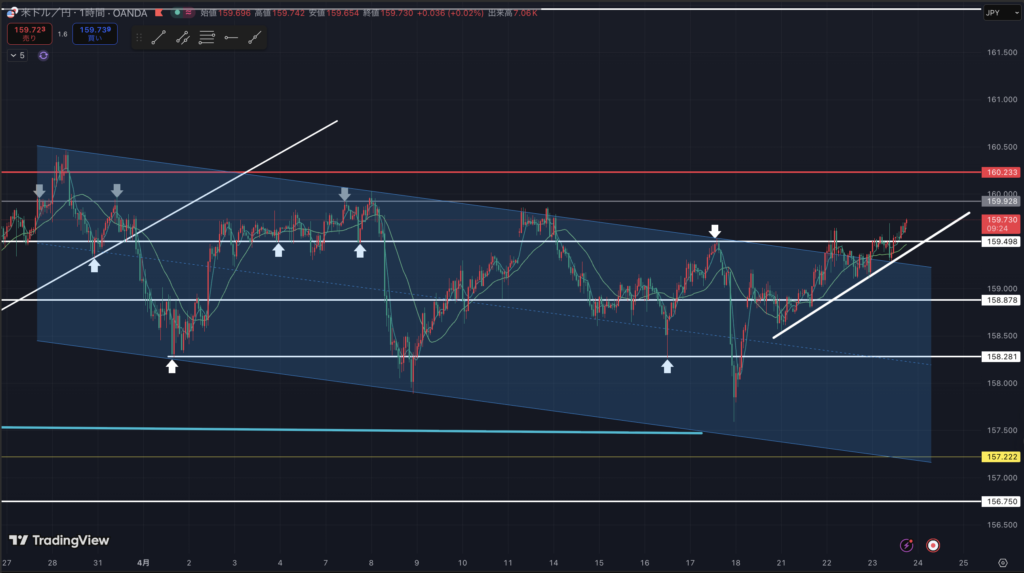The image size is (1024, 573).
Task: Select the last diagonal line tool in toolbar
Action: [x=255, y=38]
